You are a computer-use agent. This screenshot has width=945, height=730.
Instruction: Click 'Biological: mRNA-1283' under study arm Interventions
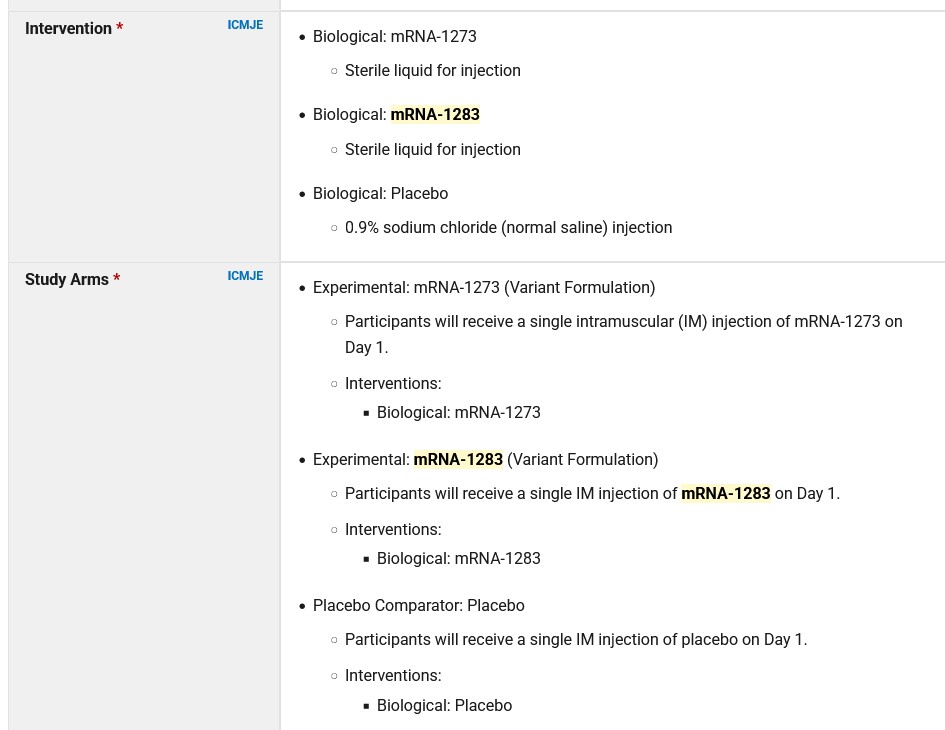tap(458, 559)
